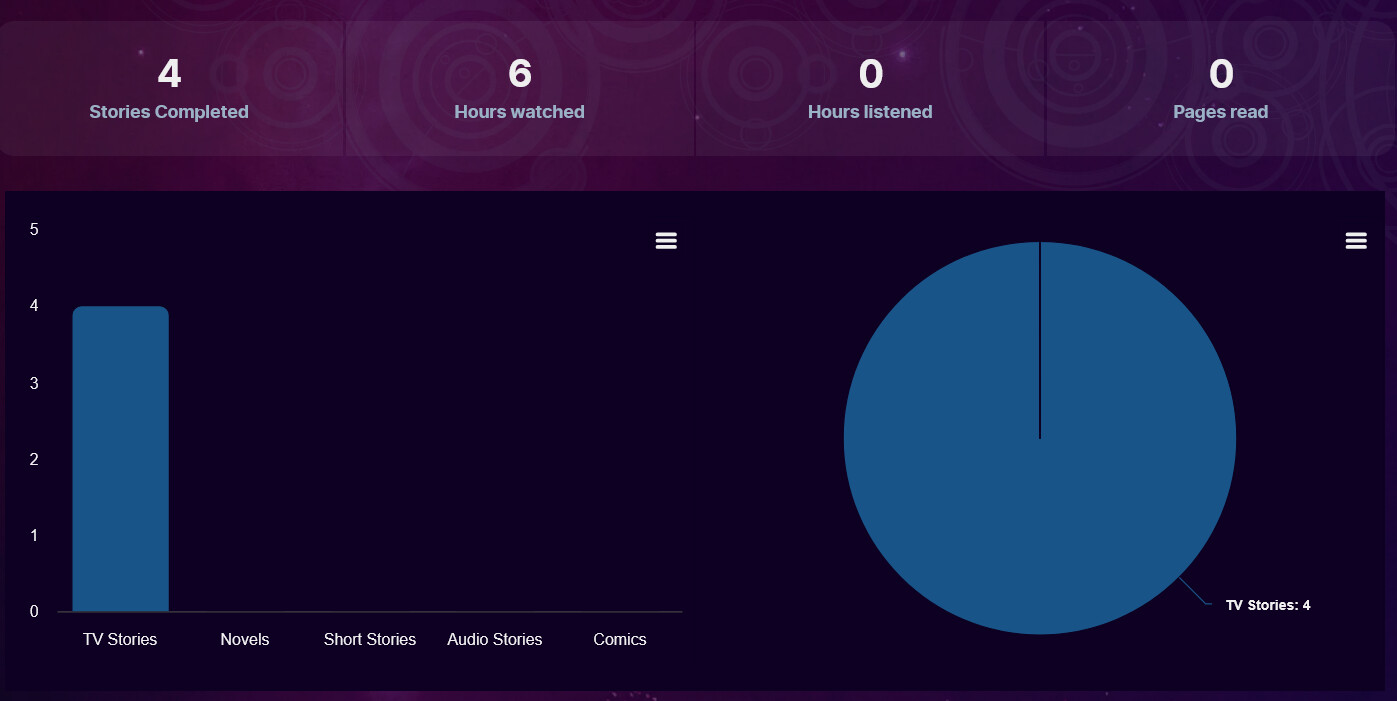Click the y-axis value 5
This screenshot has height=701, width=1397.
pos(34,229)
